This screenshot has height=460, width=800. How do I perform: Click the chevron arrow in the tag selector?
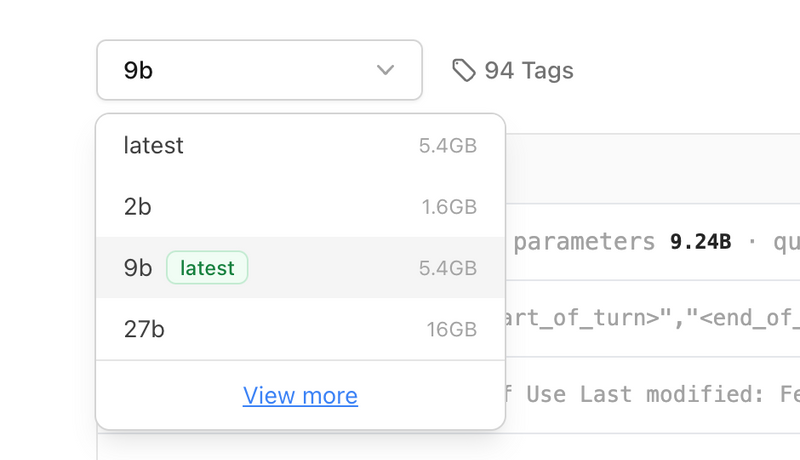386,70
